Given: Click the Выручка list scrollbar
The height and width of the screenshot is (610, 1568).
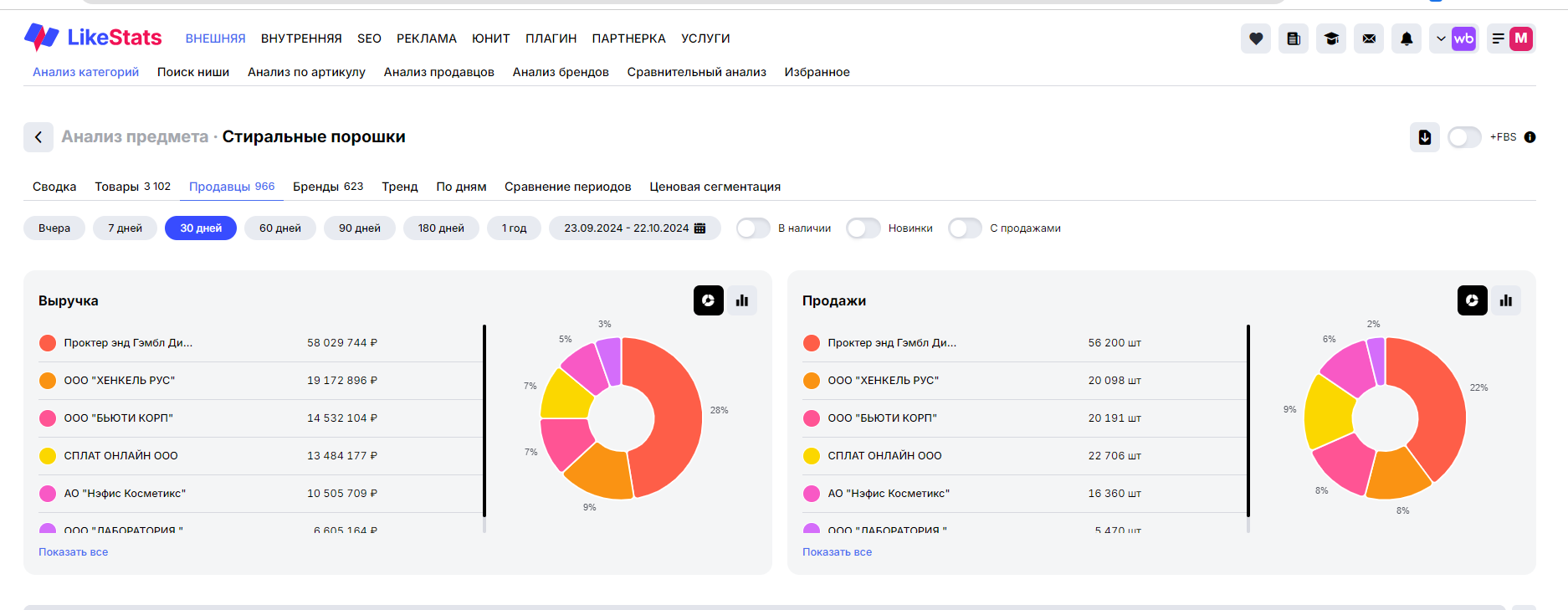Looking at the screenshot, I should (x=484, y=421).
